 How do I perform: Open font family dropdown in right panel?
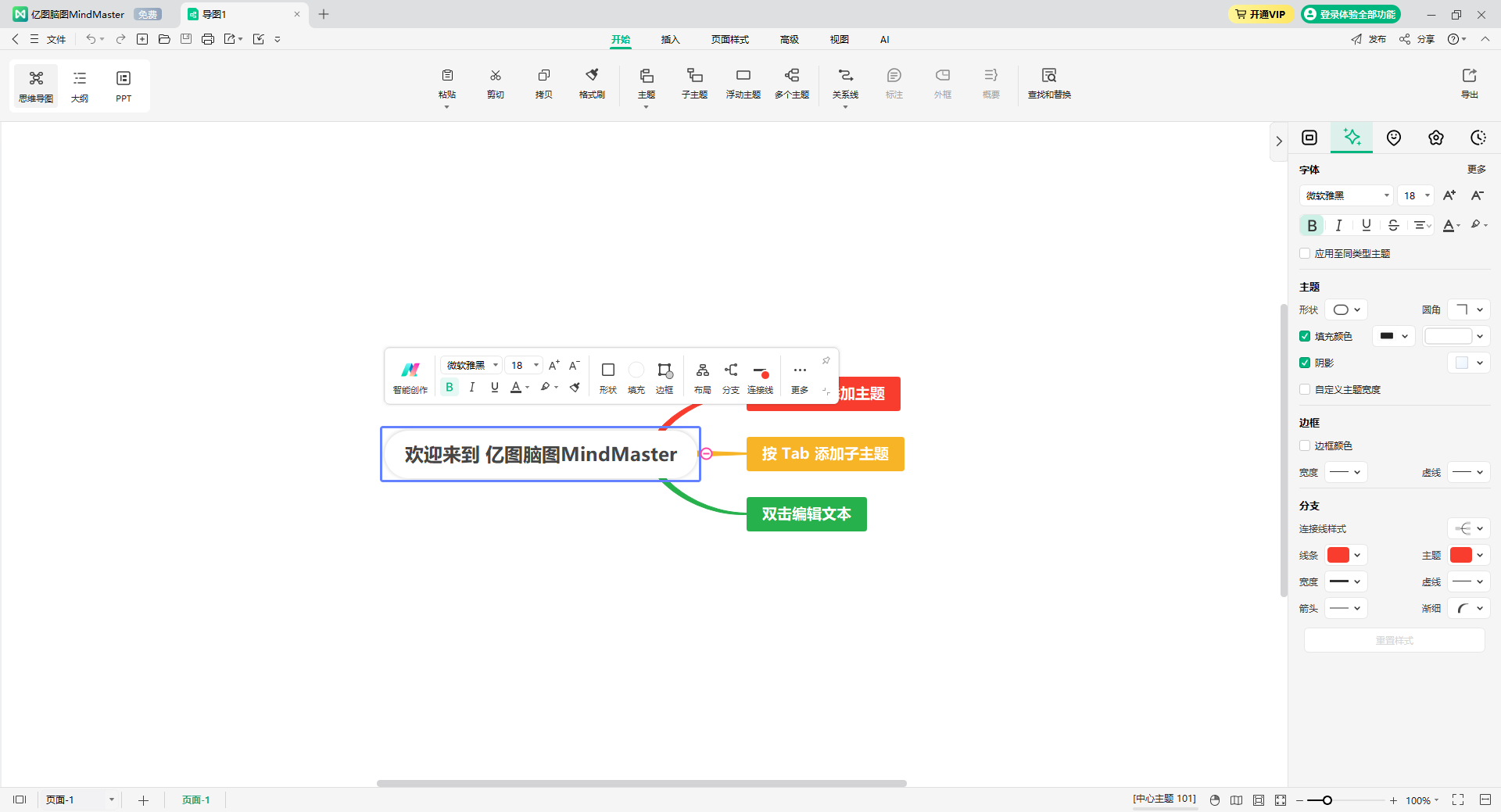pyautogui.click(x=1346, y=195)
